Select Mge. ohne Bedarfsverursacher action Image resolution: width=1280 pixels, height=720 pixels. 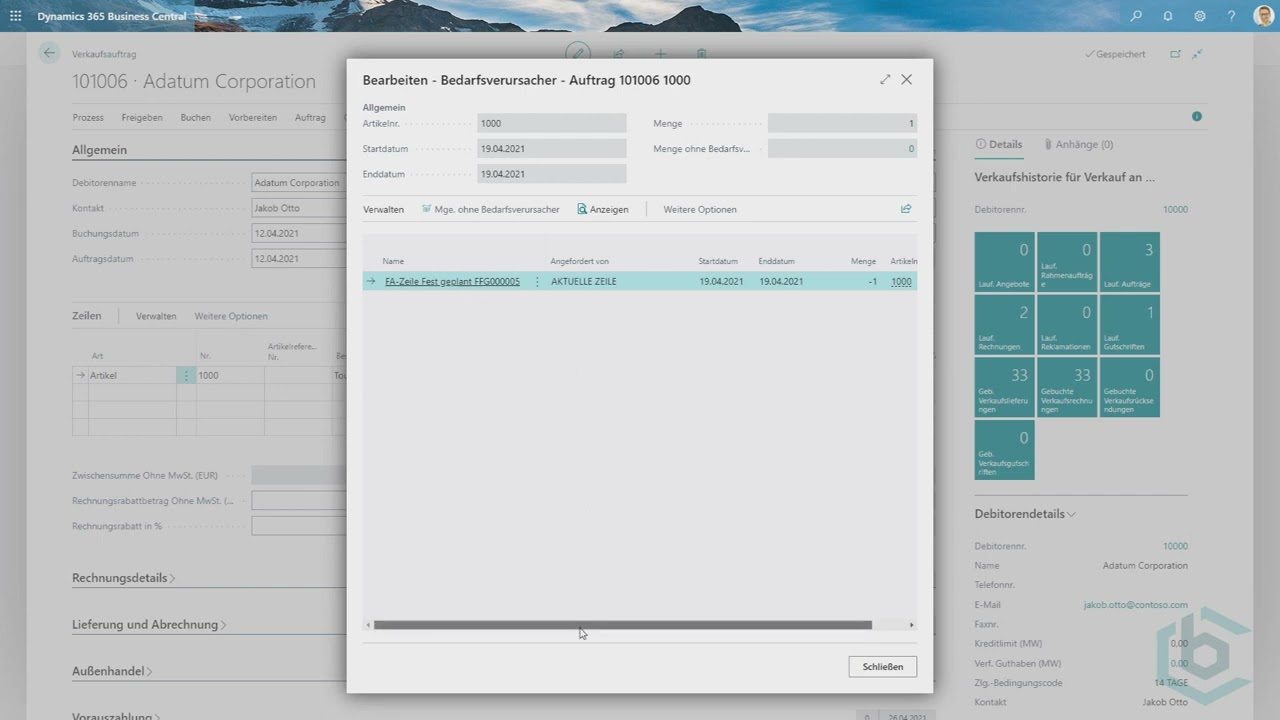click(x=490, y=210)
